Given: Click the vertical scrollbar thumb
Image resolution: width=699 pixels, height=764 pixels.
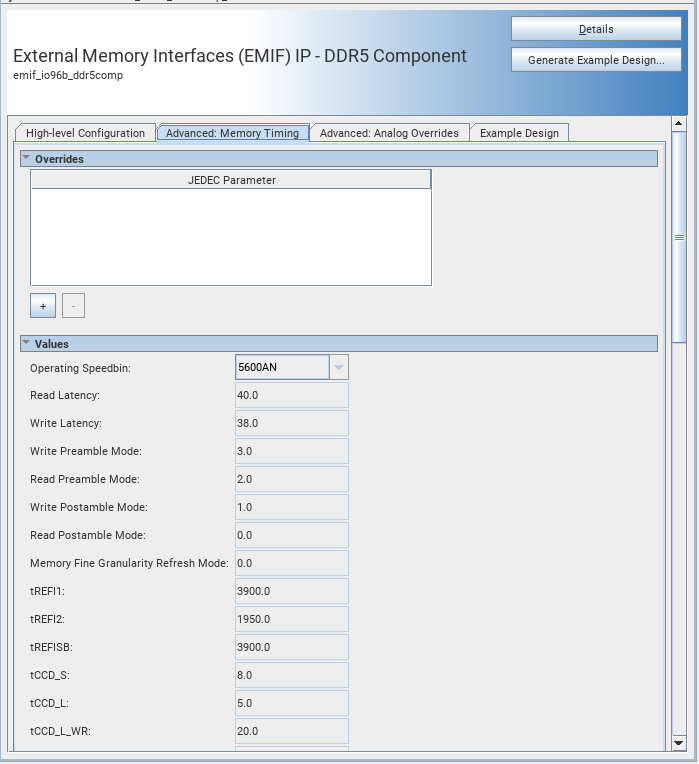Looking at the screenshot, I should click(679, 237).
